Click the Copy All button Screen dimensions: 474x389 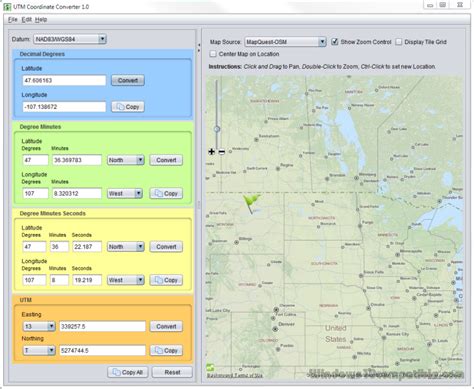tap(128, 372)
